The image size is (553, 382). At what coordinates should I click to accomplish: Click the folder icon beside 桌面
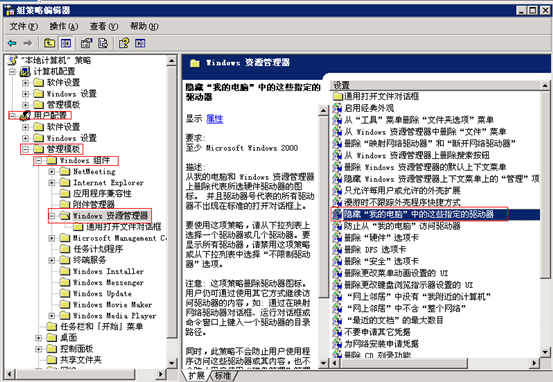coord(51,338)
